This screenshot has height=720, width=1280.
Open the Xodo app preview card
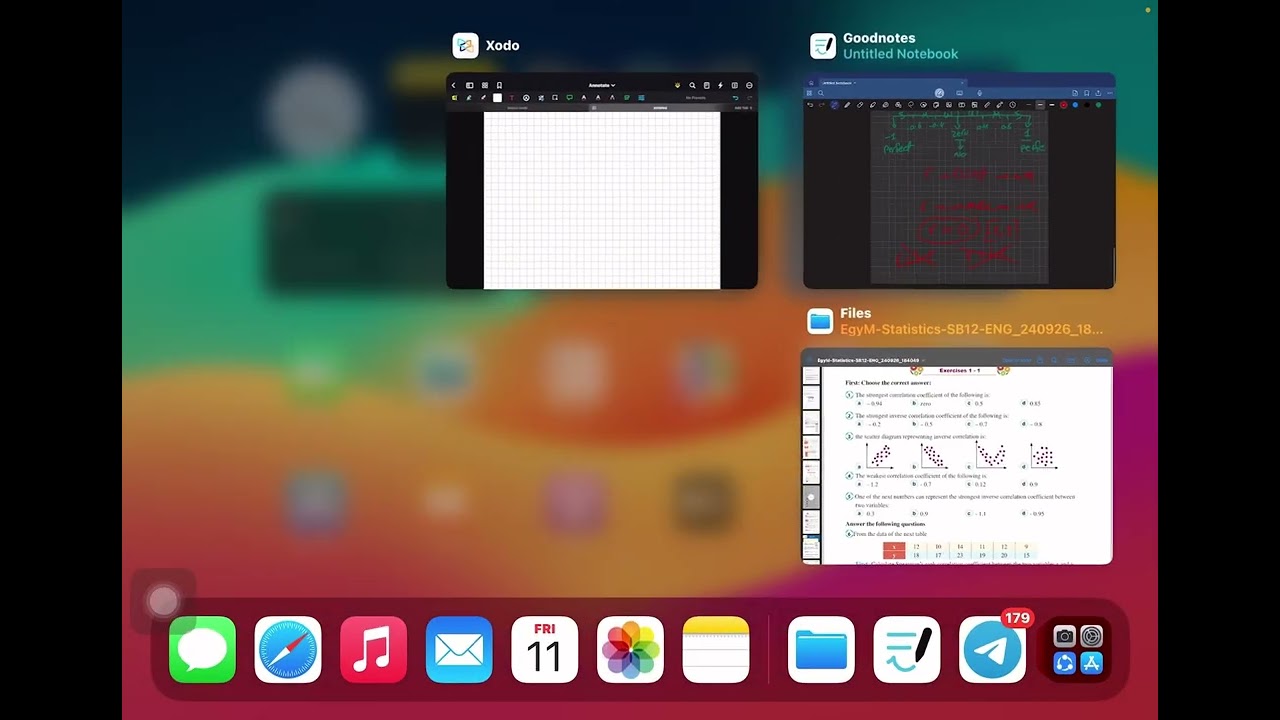coord(602,181)
